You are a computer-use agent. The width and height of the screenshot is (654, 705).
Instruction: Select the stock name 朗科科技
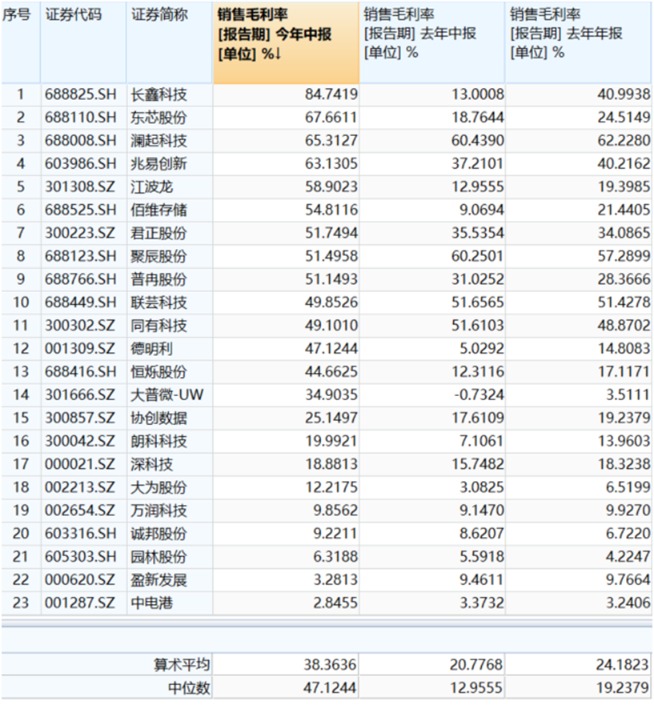[x=159, y=441]
